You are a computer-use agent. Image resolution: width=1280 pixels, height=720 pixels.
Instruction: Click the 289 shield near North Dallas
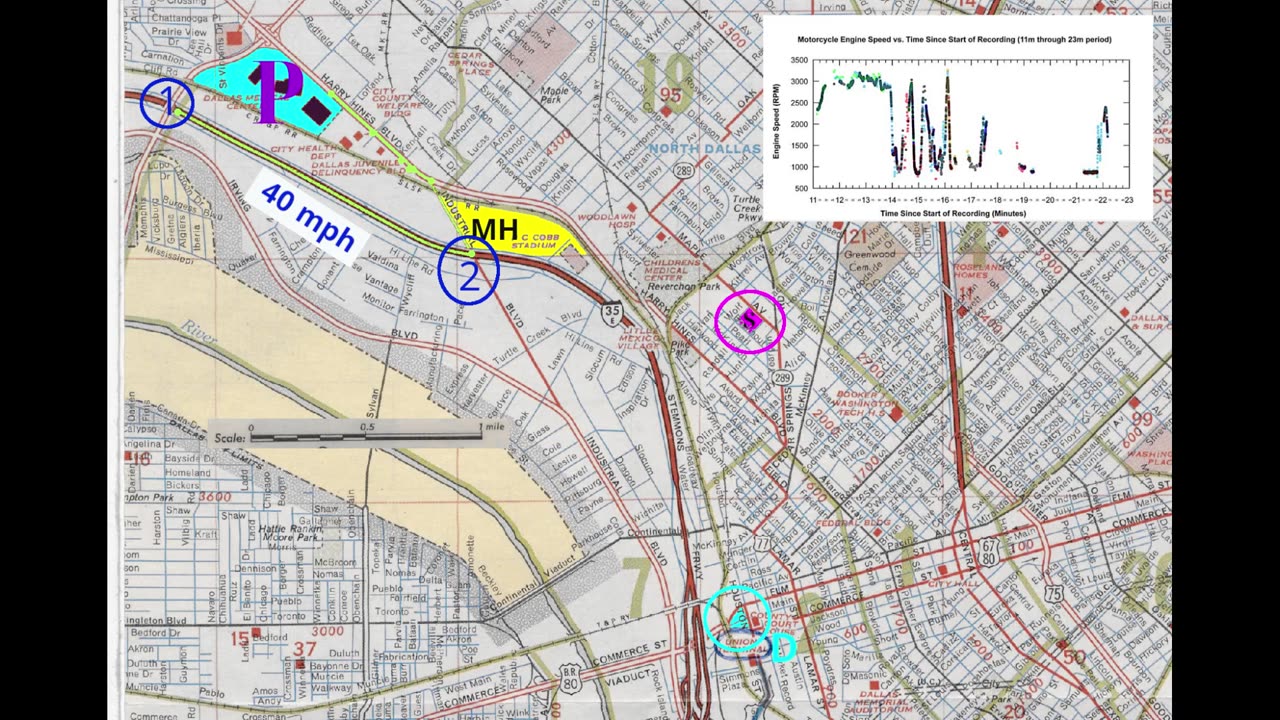683,171
